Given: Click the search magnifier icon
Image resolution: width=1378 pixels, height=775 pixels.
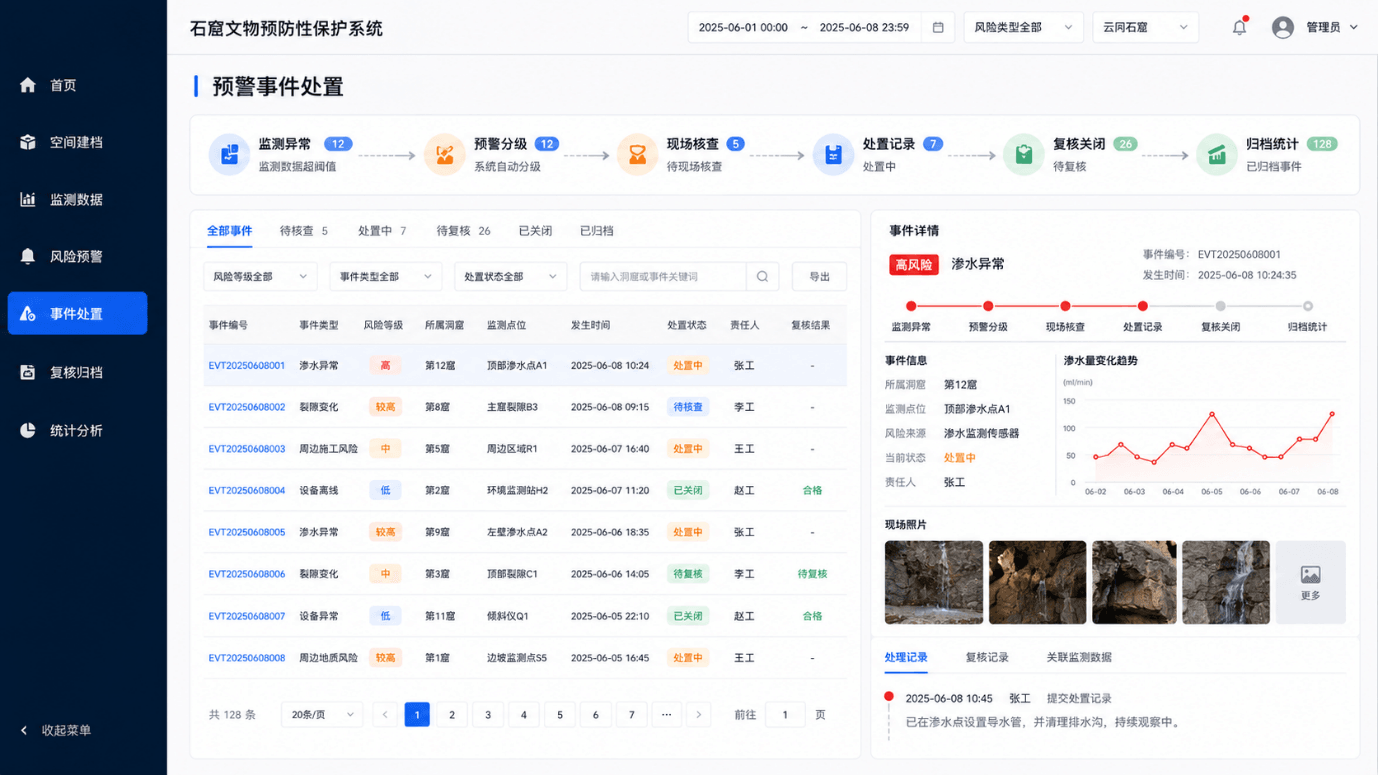Looking at the screenshot, I should pos(762,276).
